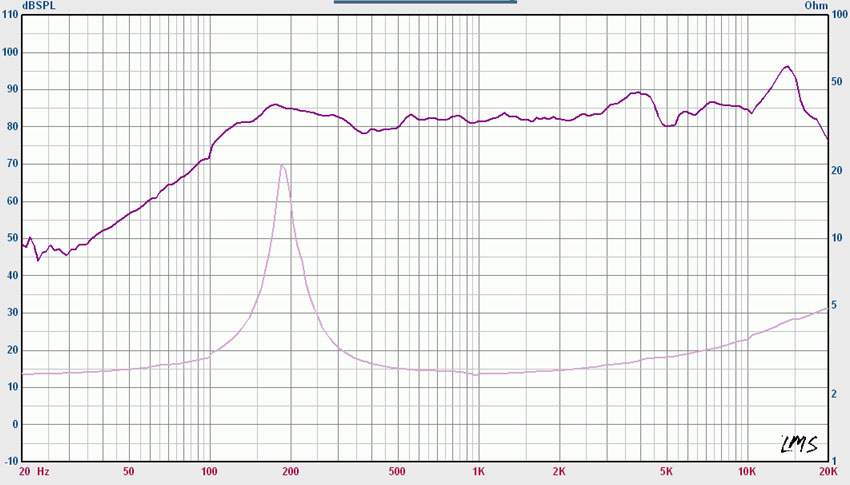Click the 500 Hz frequency axis label

(x=397, y=471)
